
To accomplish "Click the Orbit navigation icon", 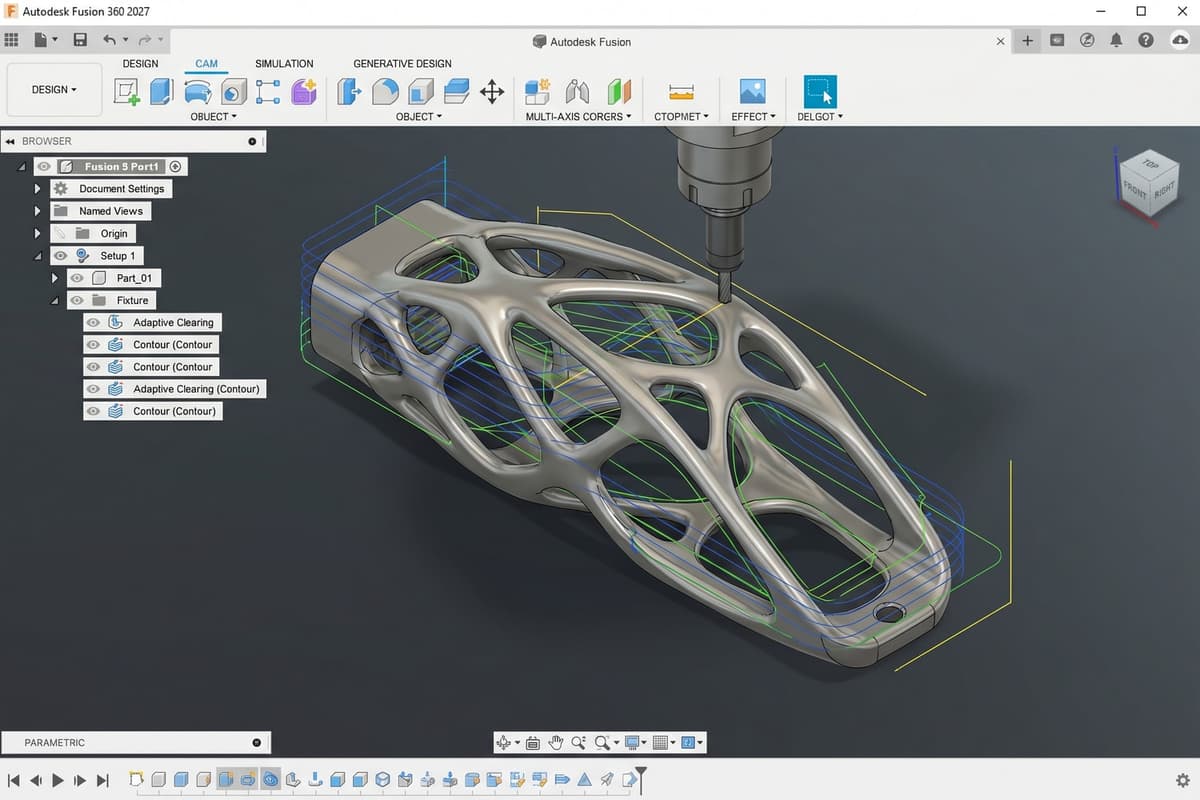I will click(x=504, y=742).
